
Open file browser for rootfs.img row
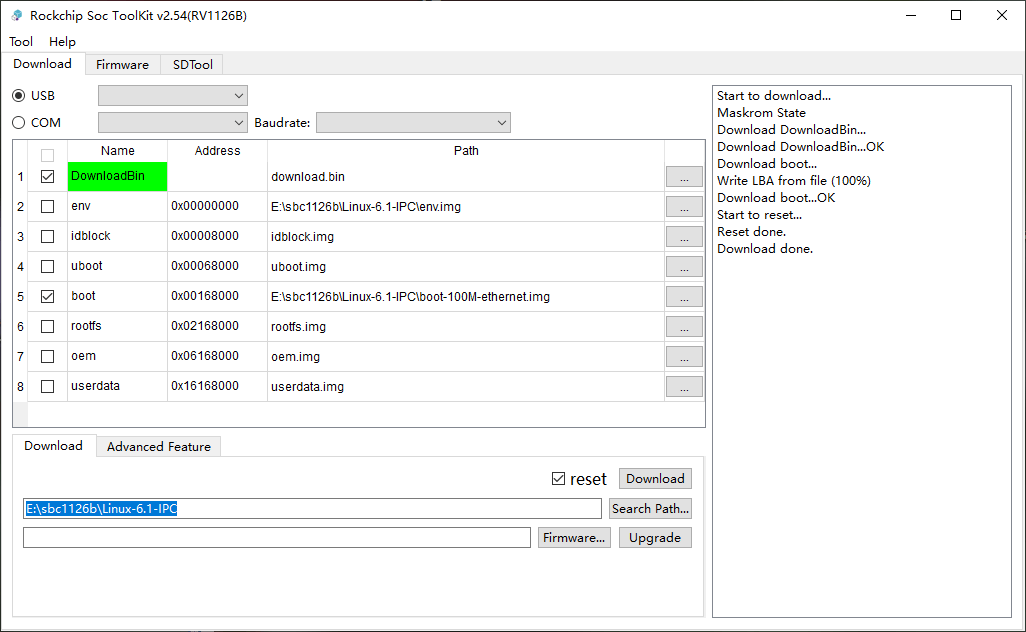tap(684, 327)
